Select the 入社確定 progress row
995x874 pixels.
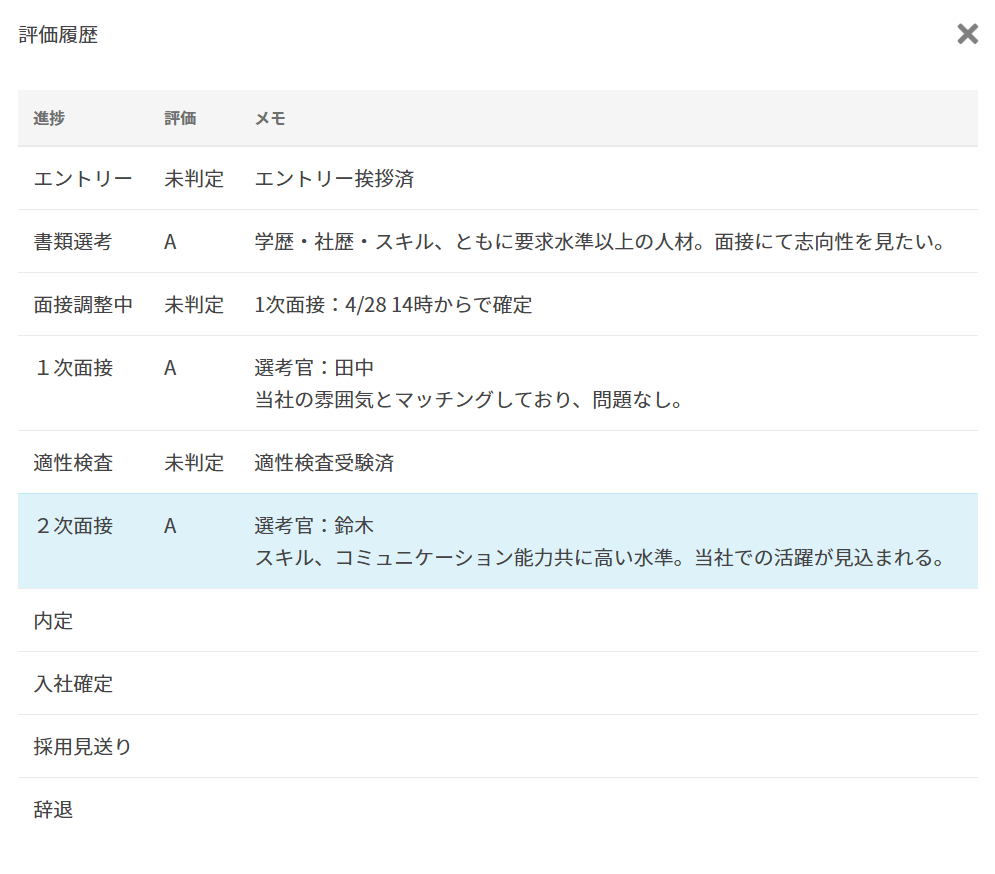click(x=73, y=684)
